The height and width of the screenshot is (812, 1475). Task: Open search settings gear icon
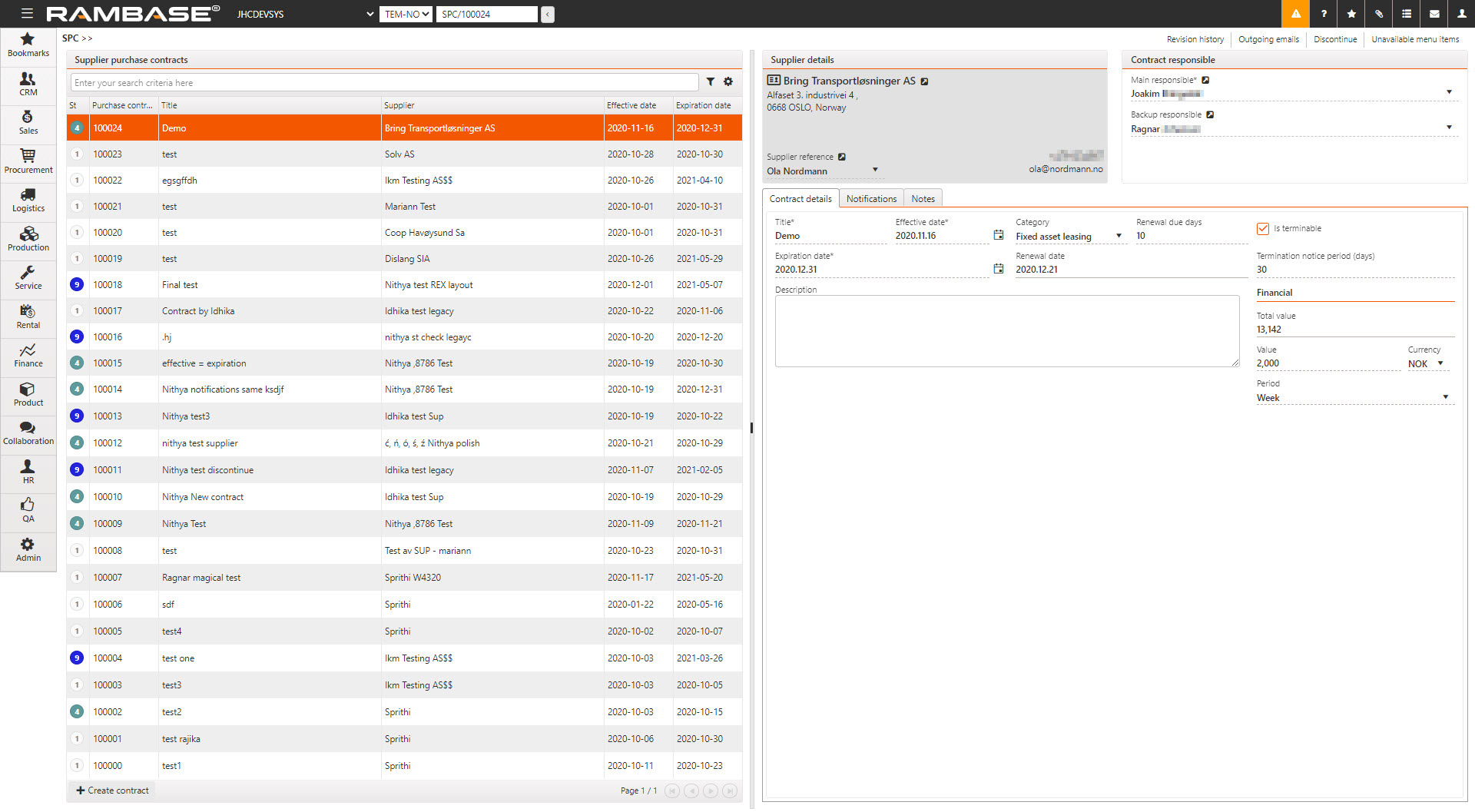click(x=728, y=82)
